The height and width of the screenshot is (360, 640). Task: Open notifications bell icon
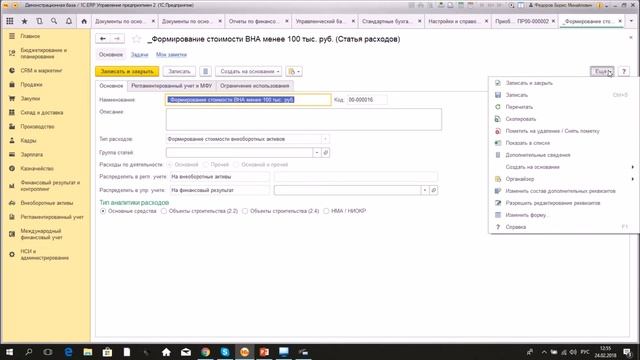pos(69,21)
